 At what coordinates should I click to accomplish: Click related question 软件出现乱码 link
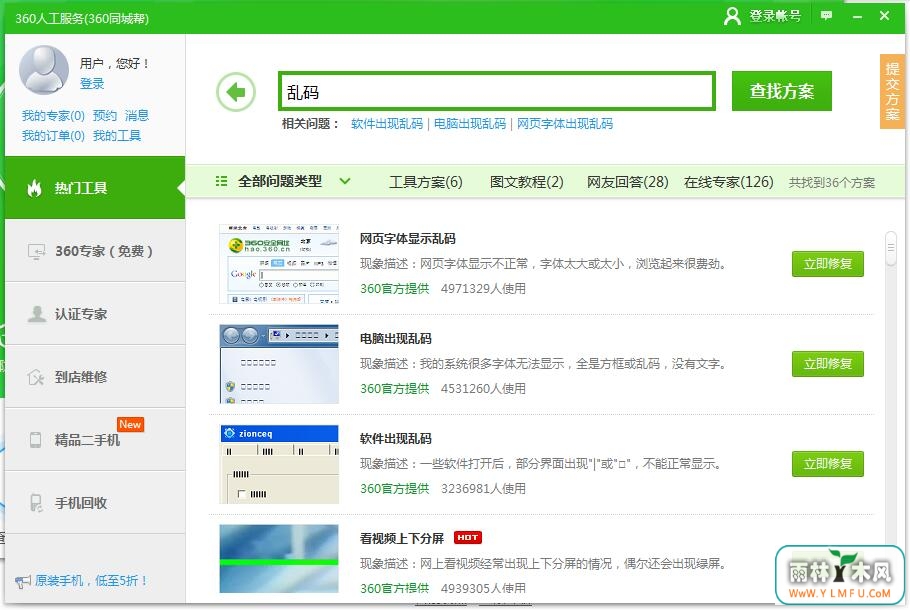click(387, 124)
